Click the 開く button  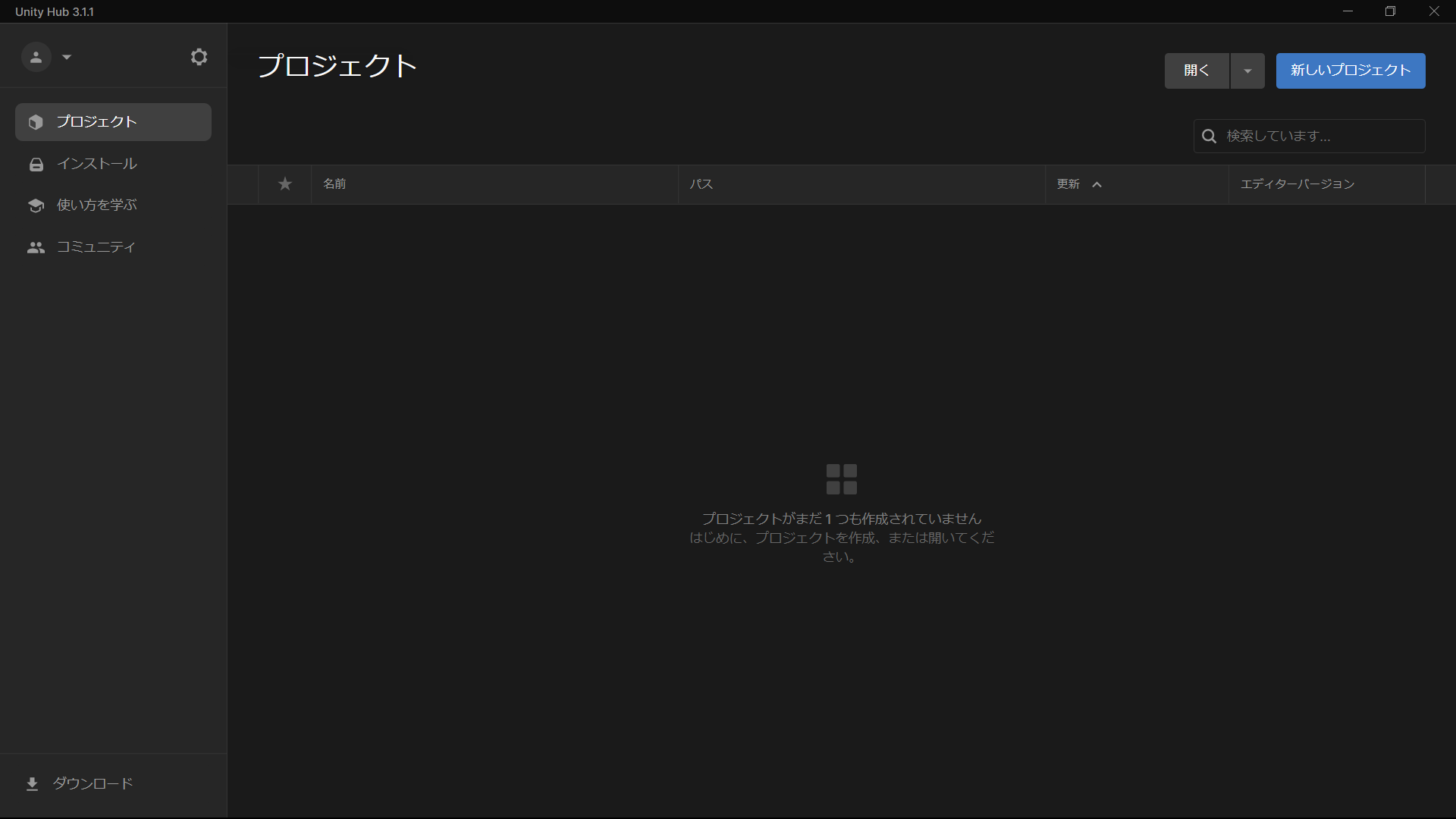tap(1196, 71)
